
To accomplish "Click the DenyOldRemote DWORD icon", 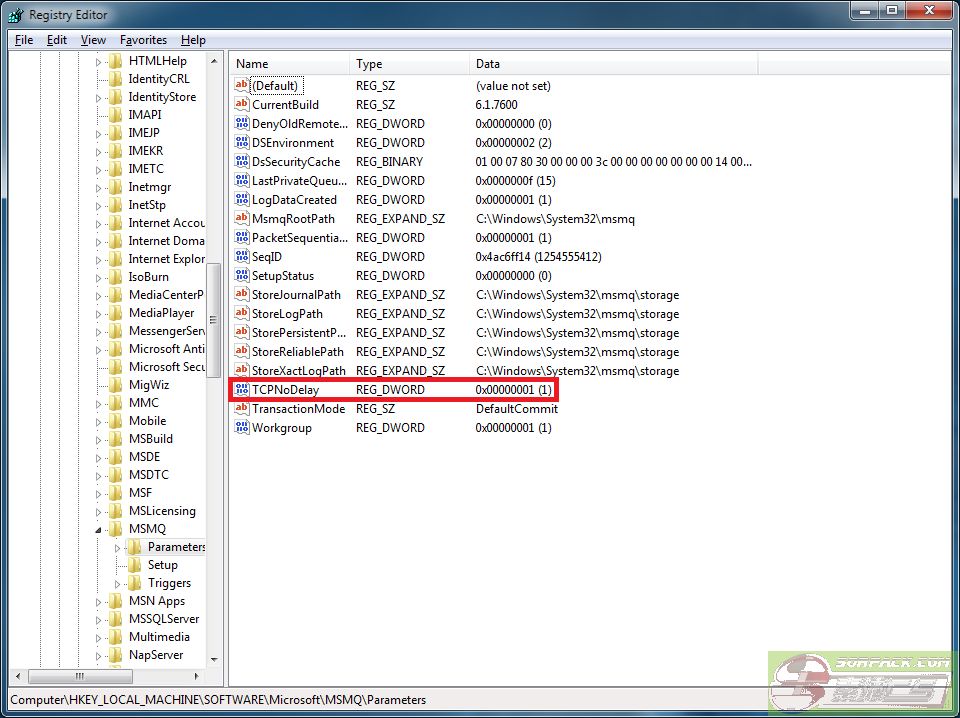I will (x=242, y=124).
